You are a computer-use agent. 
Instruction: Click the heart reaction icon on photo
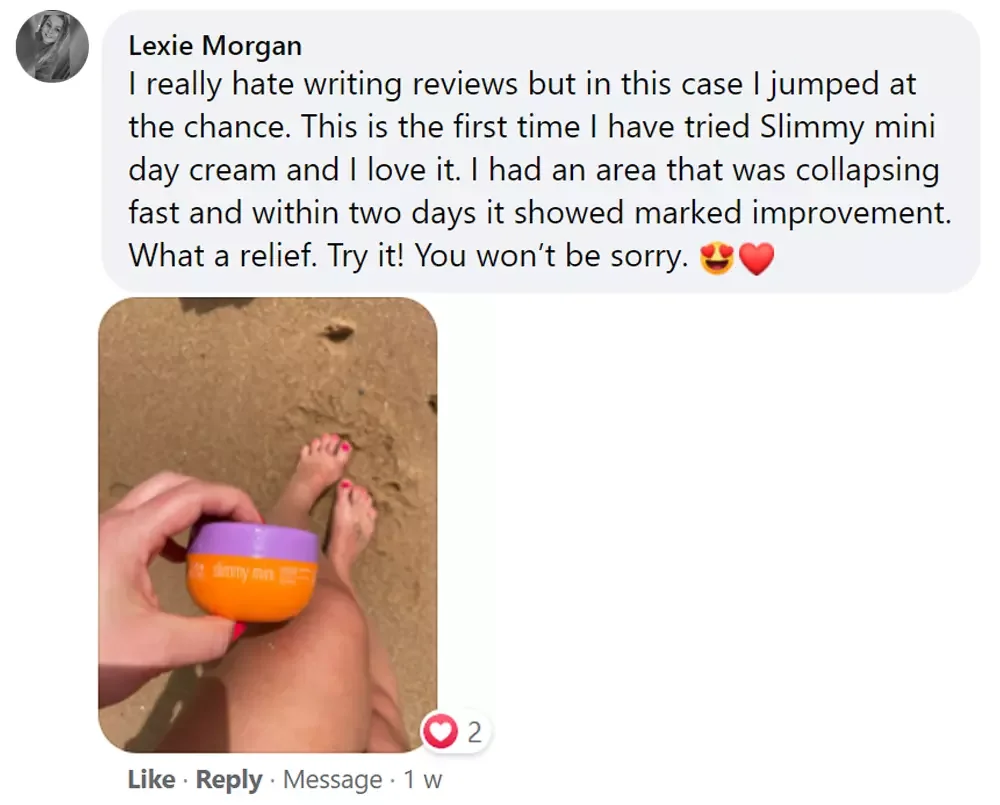click(x=440, y=731)
